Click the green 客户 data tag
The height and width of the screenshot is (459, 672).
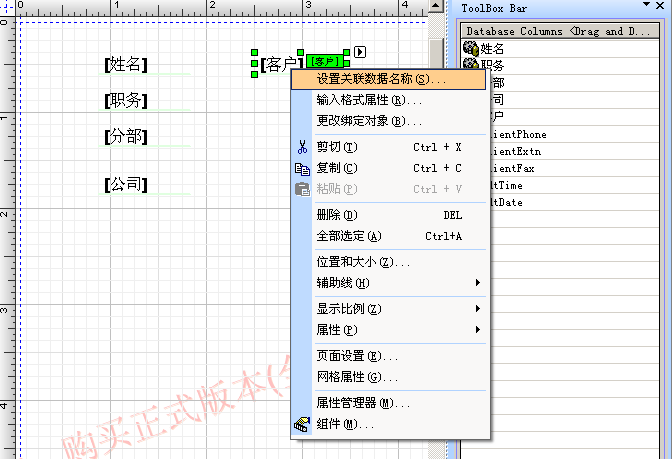click(326, 62)
